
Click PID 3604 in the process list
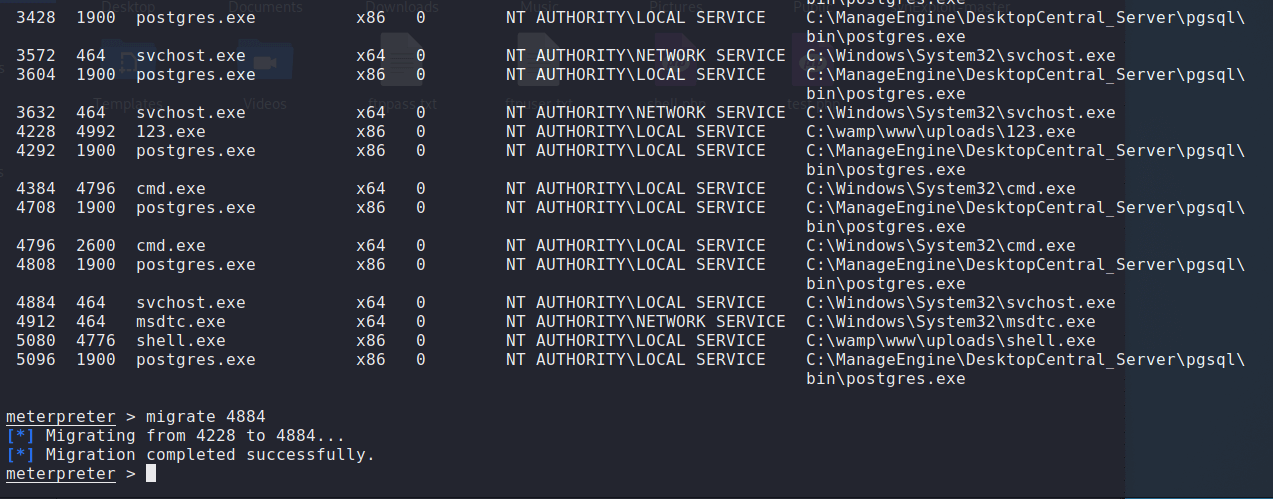(x=36, y=75)
